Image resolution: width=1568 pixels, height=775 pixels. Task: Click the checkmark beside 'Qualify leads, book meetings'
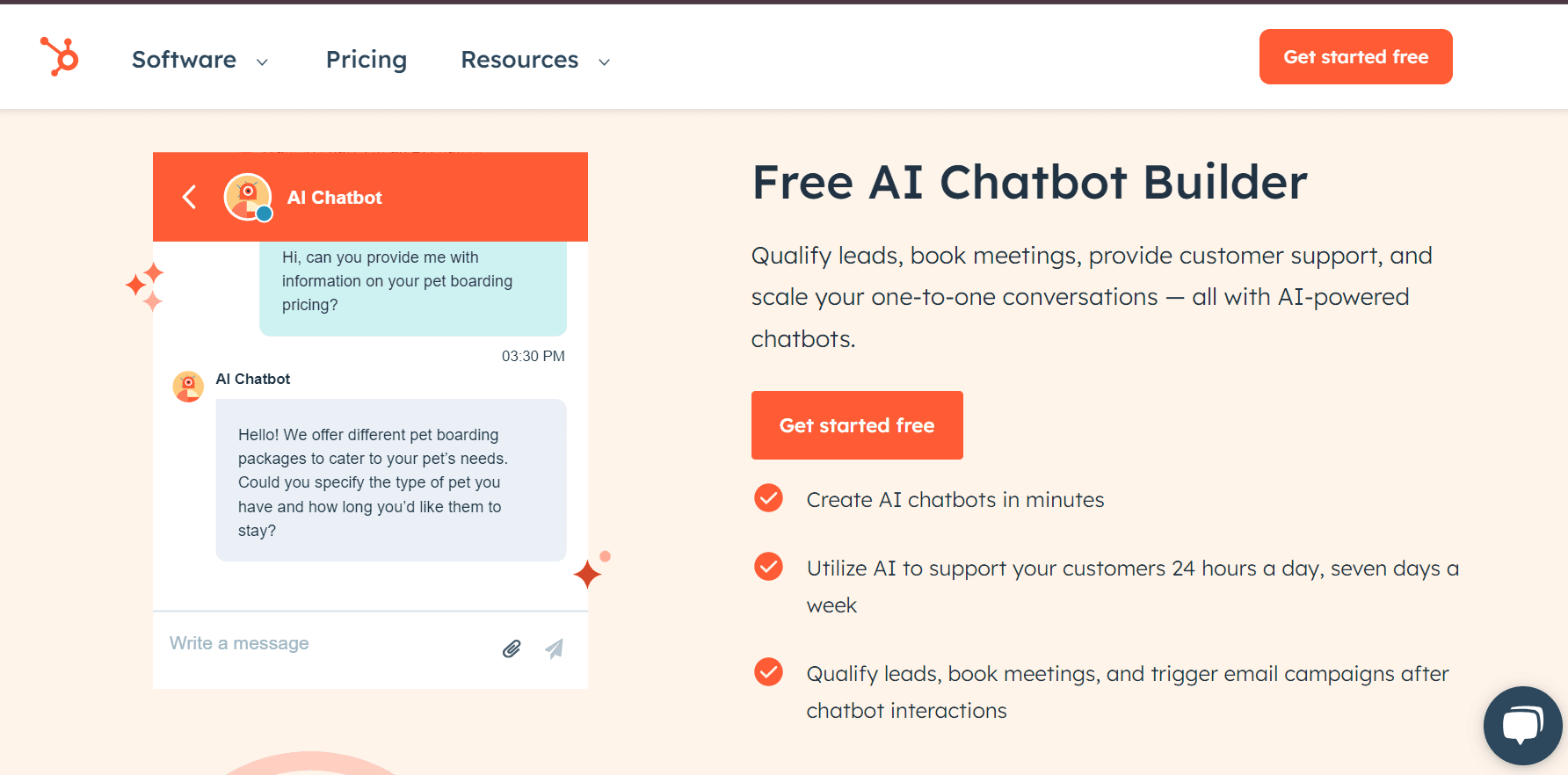(768, 671)
